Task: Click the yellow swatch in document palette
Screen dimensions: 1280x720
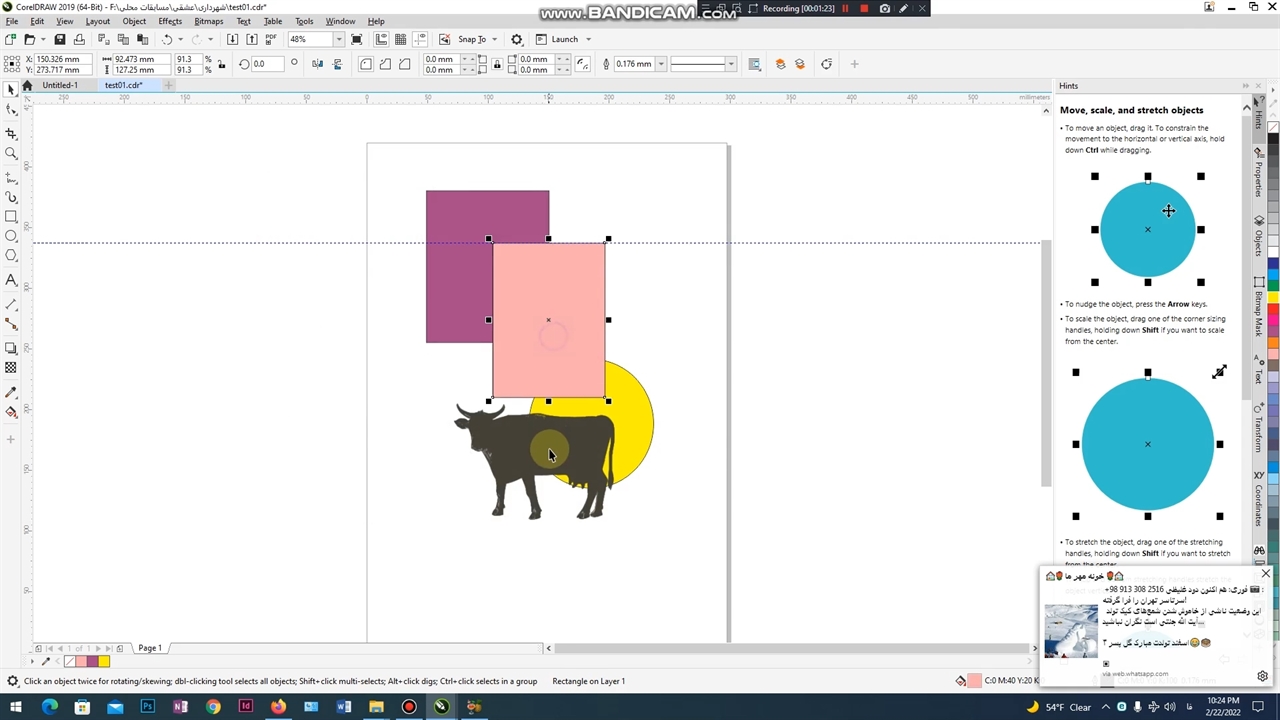Action: pyautogui.click(x=104, y=661)
